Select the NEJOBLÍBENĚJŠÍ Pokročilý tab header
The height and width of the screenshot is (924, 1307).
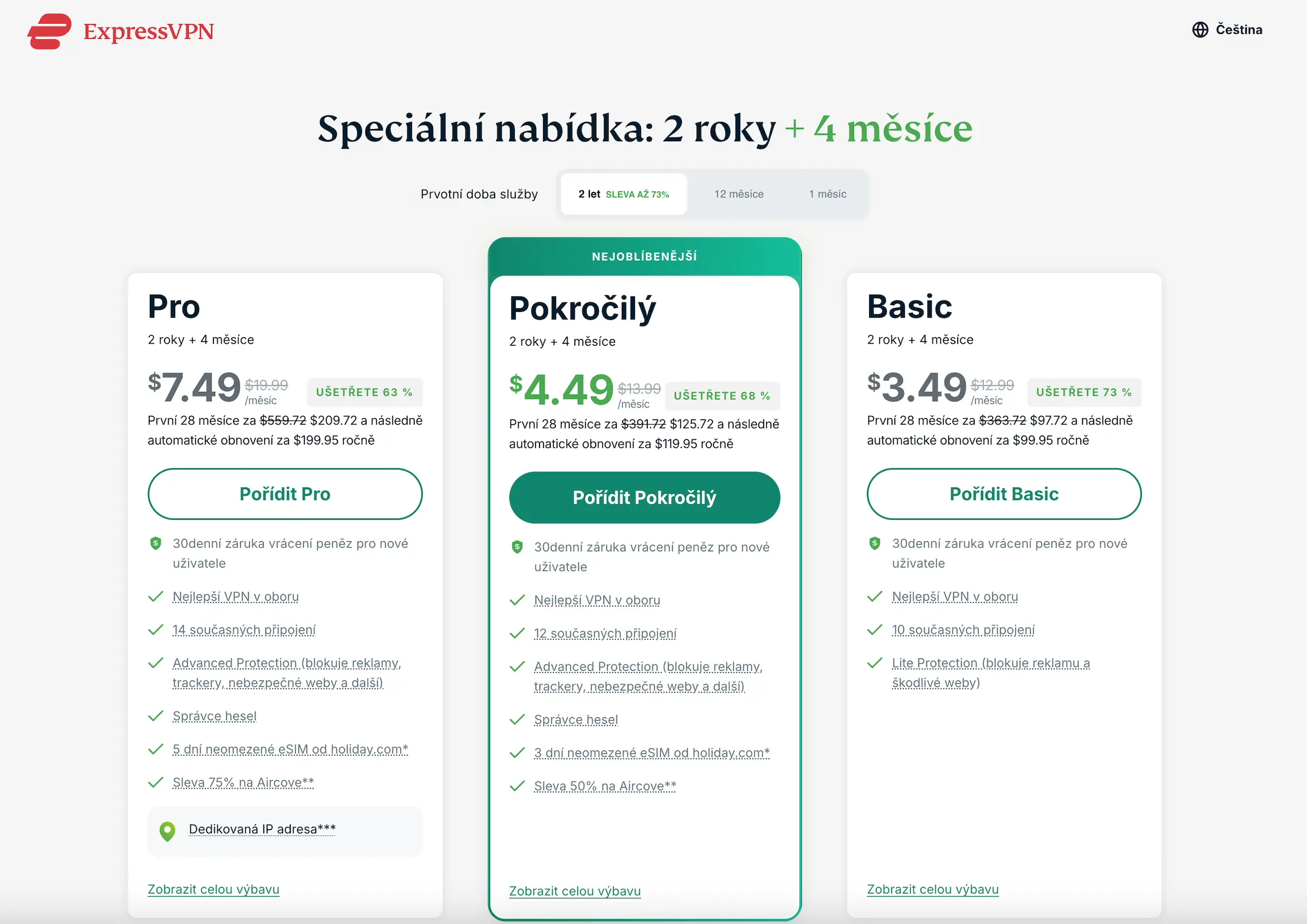[644, 255]
